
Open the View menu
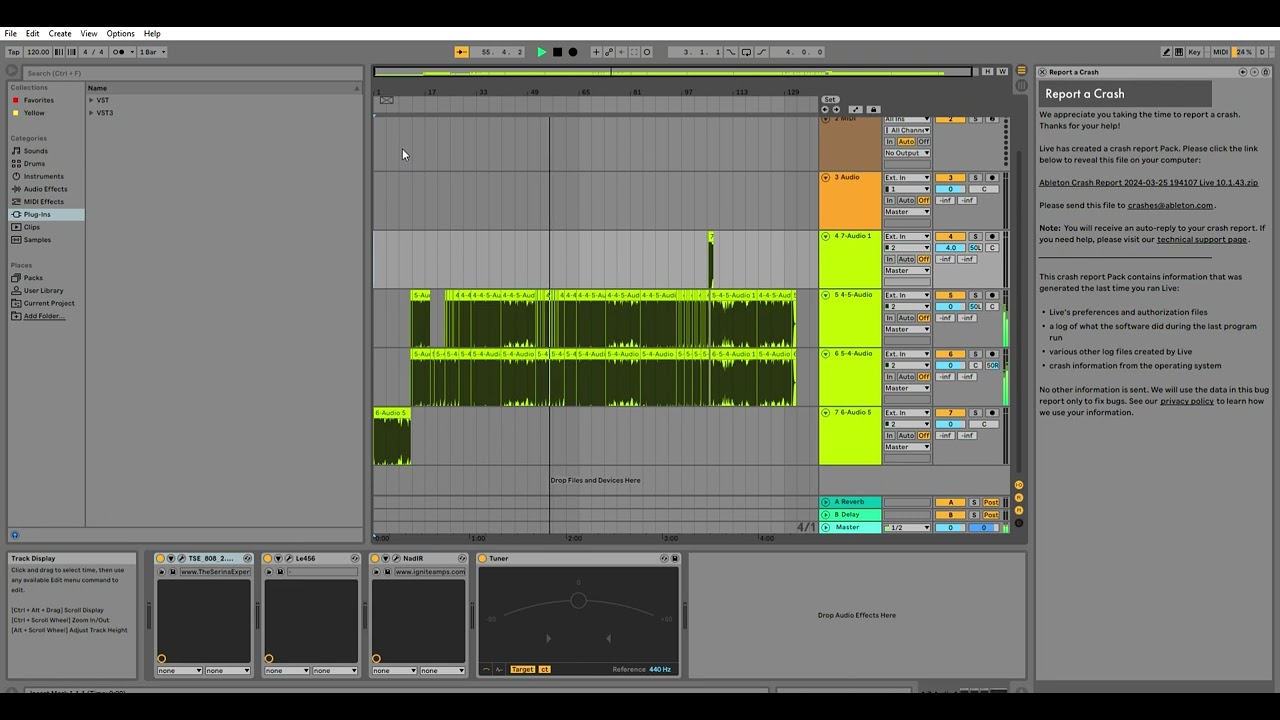coord(89,34)
